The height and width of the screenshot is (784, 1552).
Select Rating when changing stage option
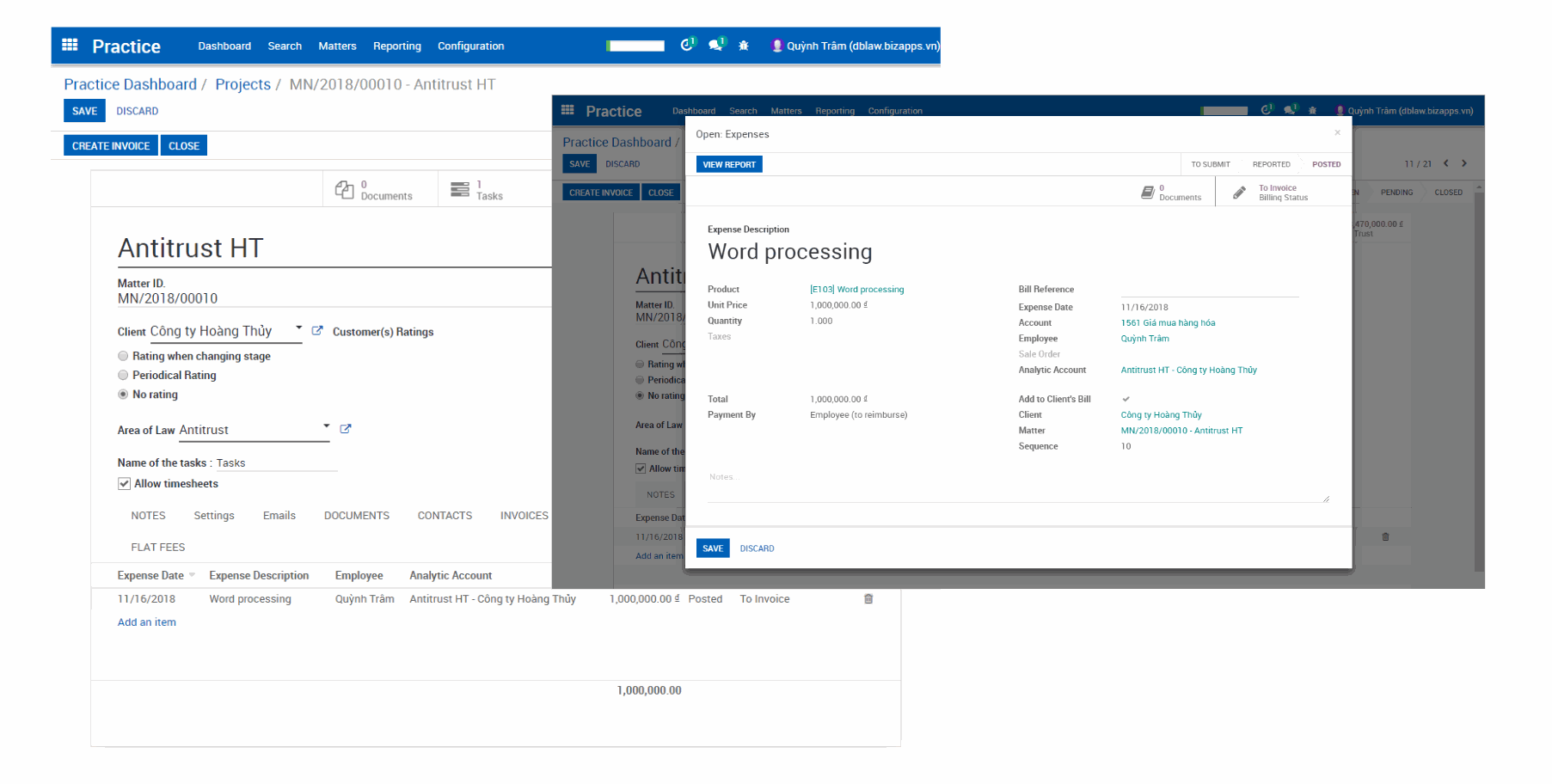(123, 356)
